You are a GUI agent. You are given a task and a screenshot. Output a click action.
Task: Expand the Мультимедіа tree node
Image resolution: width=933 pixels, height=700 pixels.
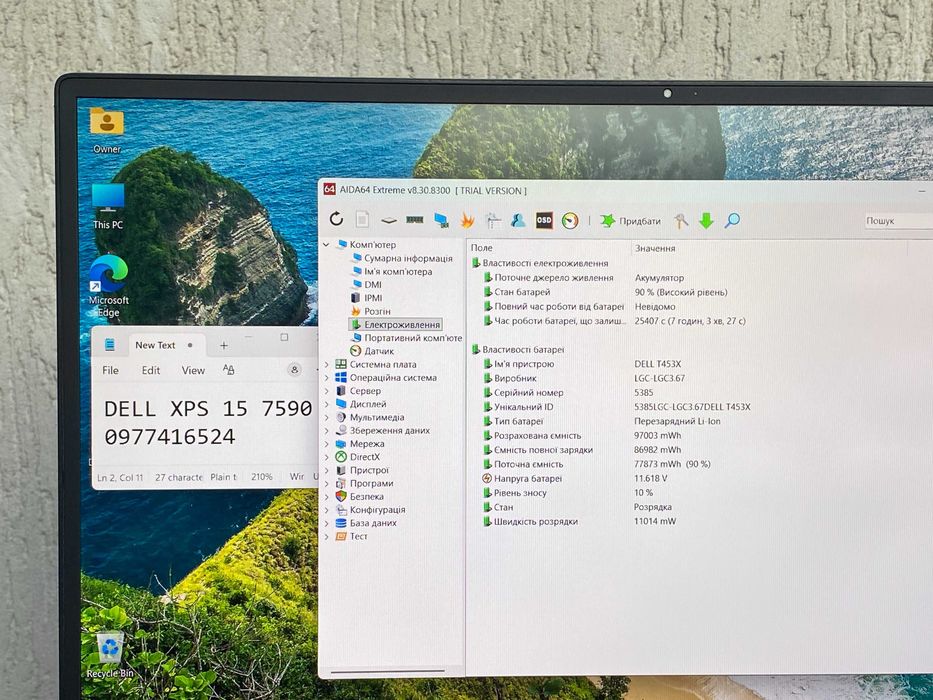coord(326,417)
